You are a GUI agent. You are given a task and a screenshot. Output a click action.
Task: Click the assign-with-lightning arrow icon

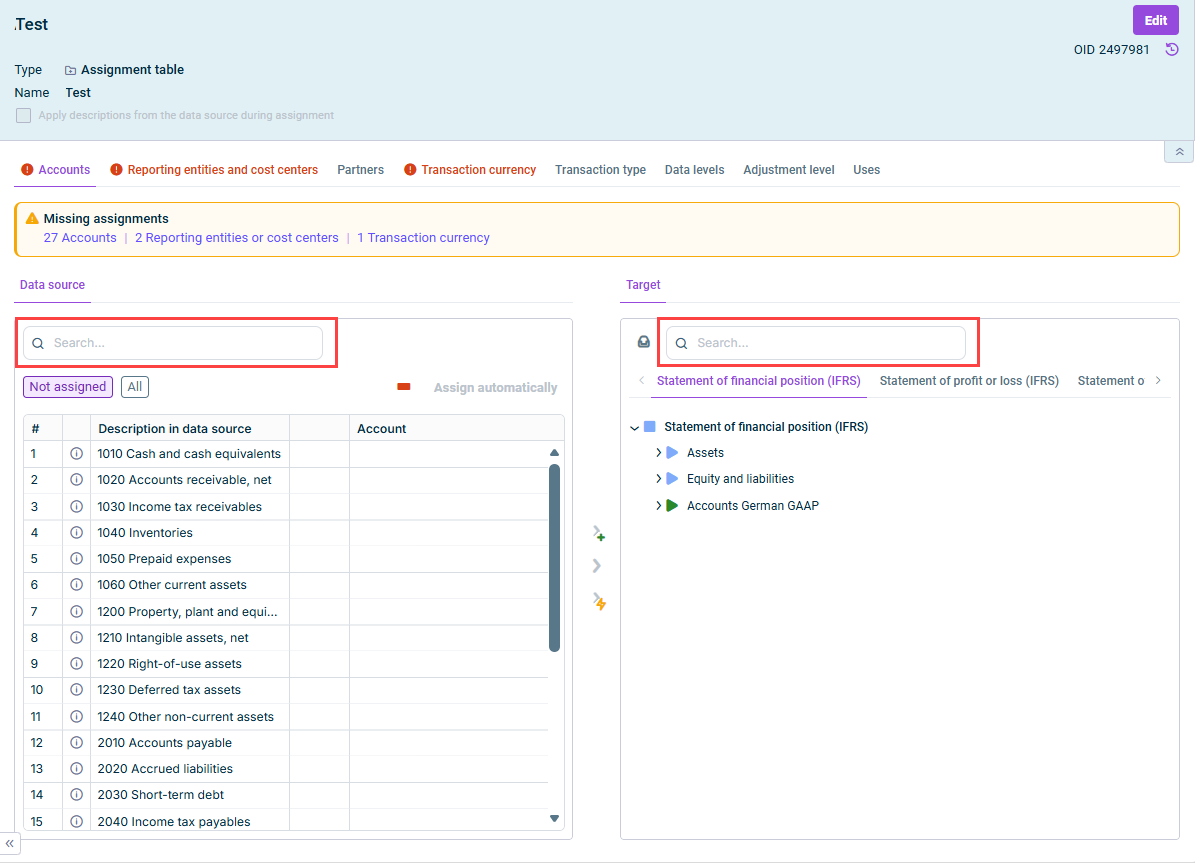pos(599,602)
